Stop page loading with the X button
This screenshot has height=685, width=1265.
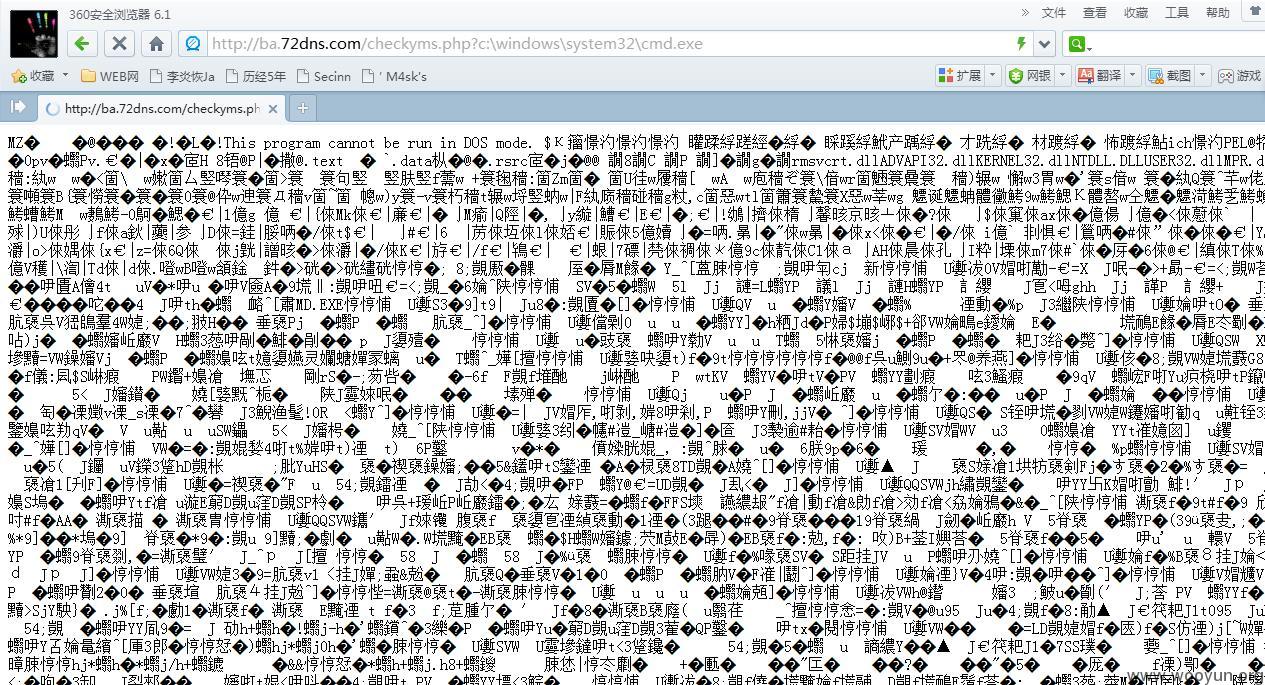(119, 44)
